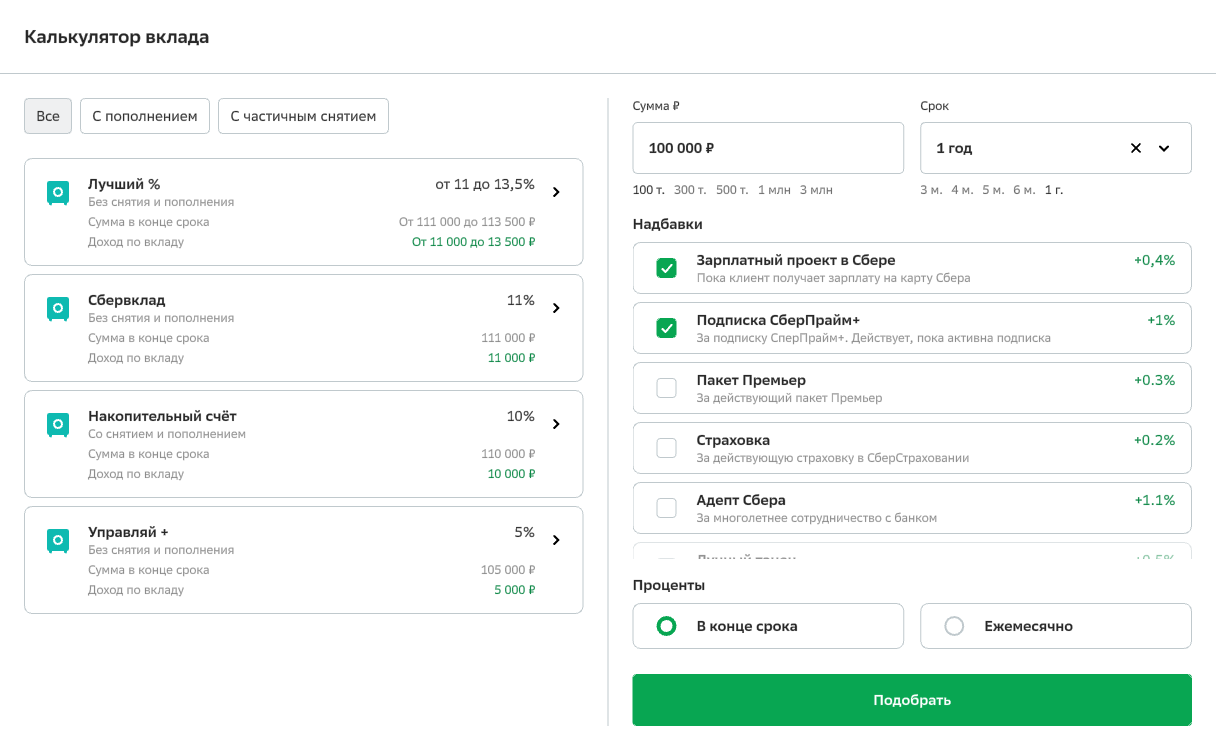Click the safe icon next to Лучший %
This screenshot has width=1216, height=750.
[58, 193]
